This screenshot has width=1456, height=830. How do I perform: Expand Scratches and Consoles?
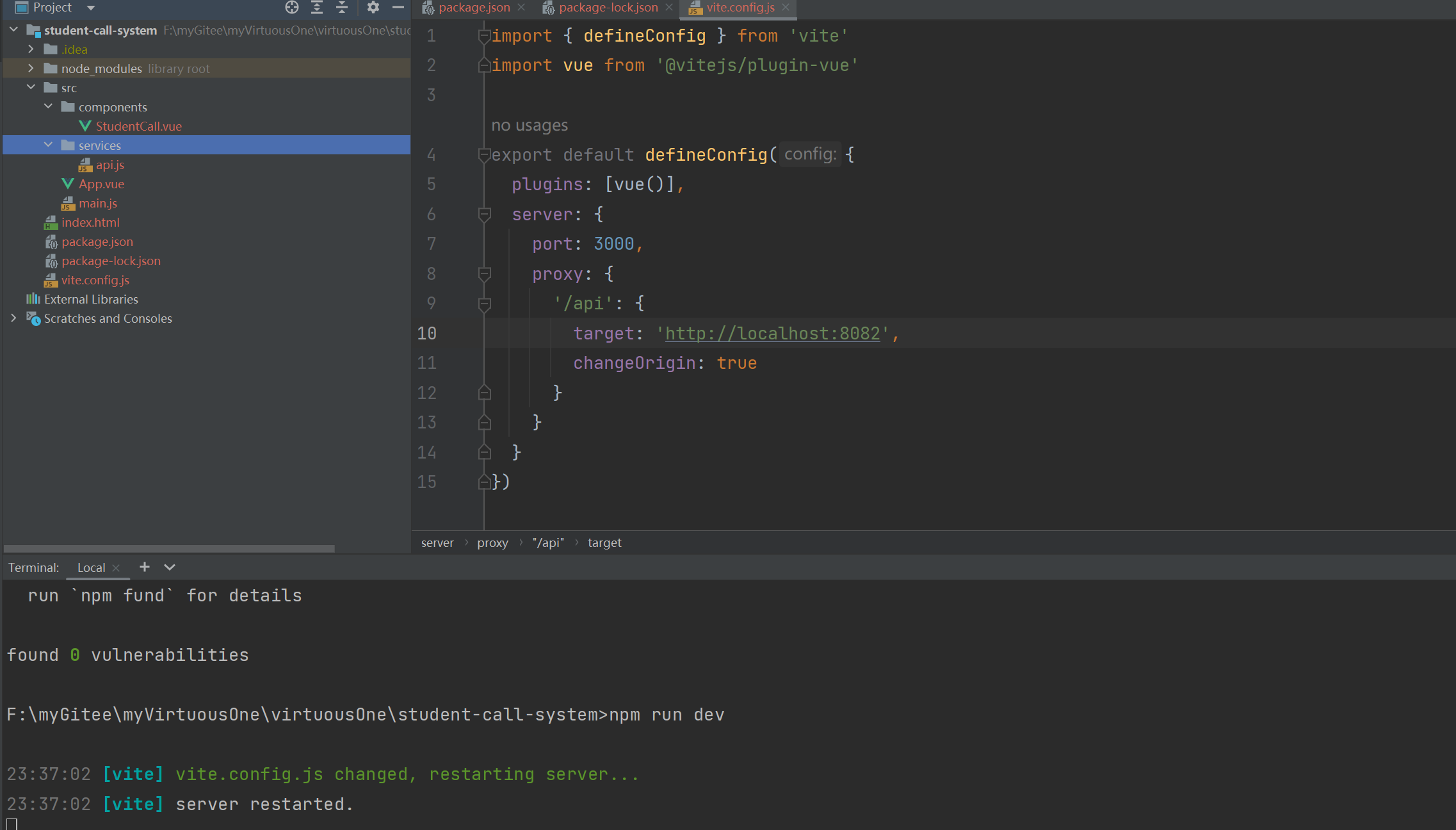pos(13,318)
